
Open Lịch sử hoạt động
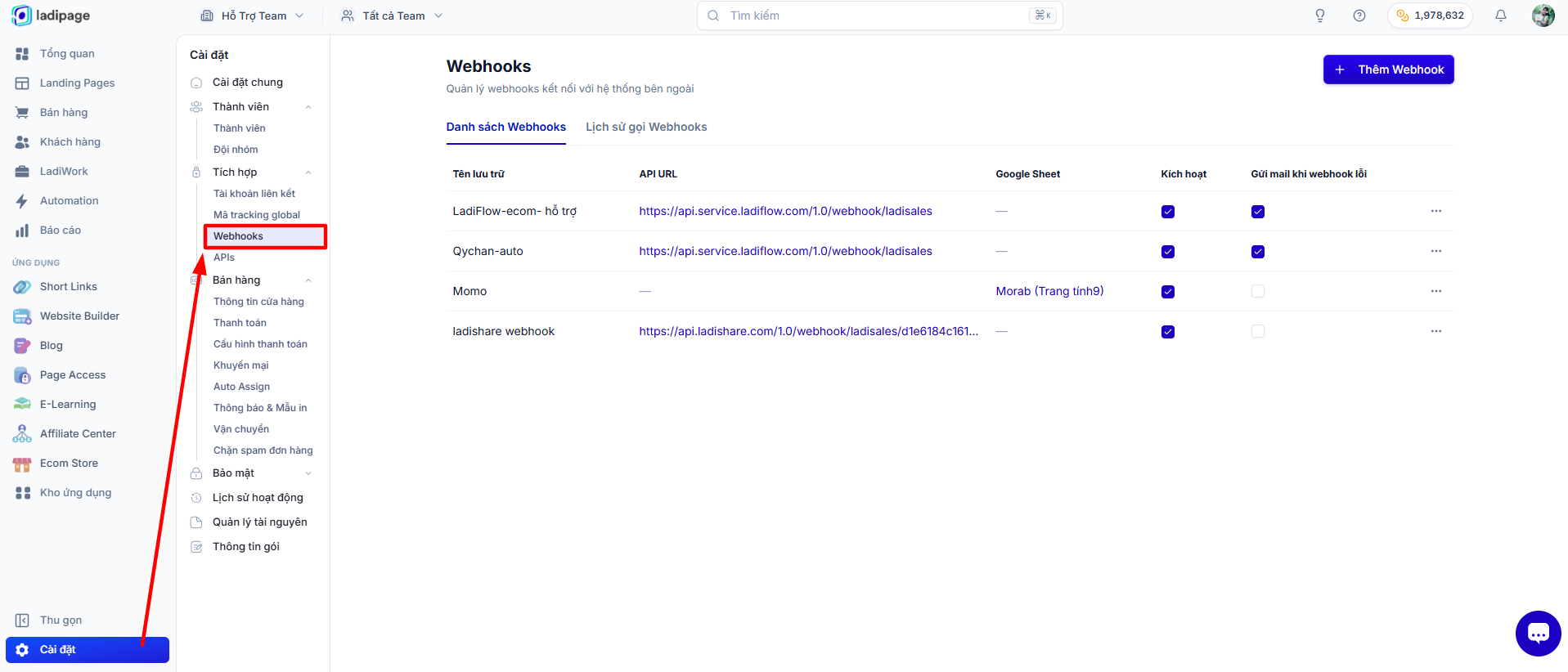click(258, 498)
